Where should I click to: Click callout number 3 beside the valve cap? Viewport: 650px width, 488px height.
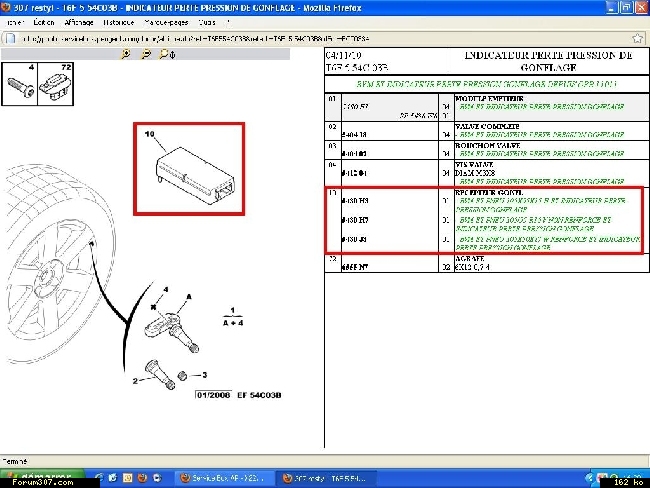(x=204, y=375)
